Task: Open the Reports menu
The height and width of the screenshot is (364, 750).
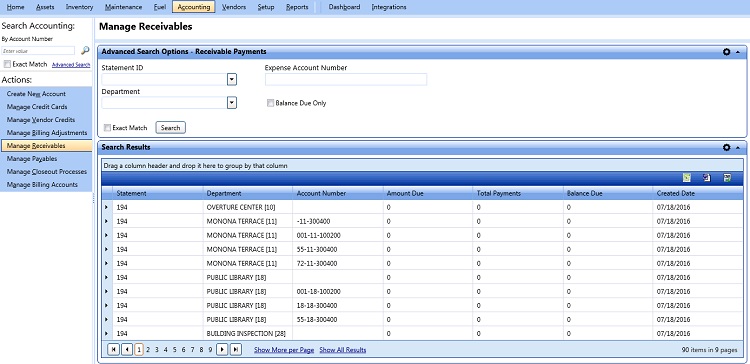Action: click(297, 7)
